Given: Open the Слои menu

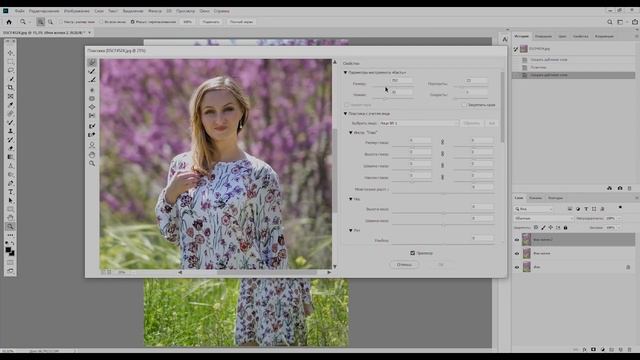Looking at the screenshot, I should [99, 11].
